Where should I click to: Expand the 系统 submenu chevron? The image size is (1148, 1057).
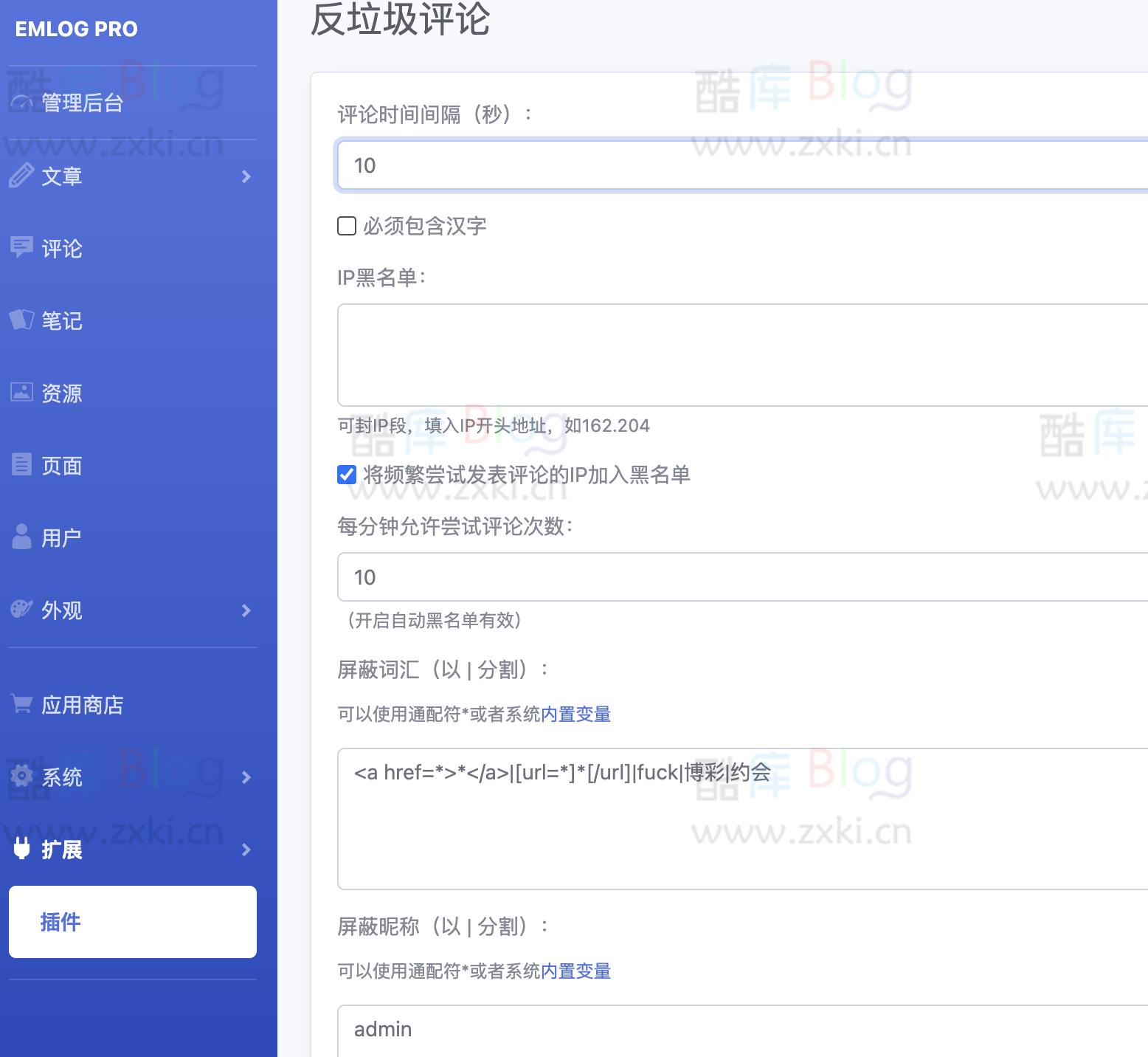pyautogui.click(x=246, y=777)
